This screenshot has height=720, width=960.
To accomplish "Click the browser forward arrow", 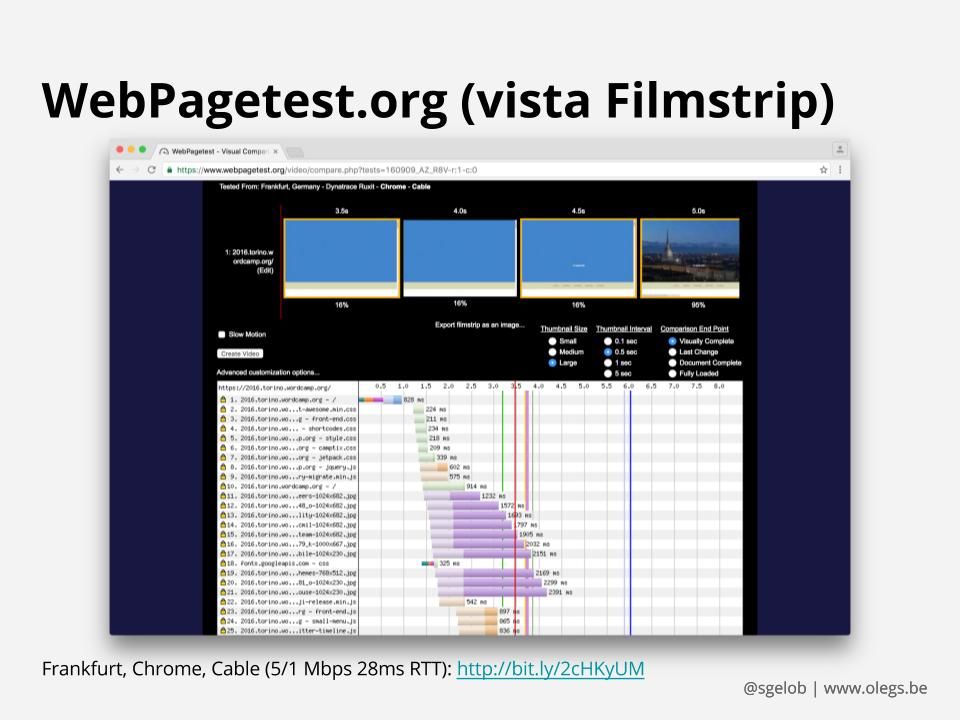I will click(x=135, y=170).
